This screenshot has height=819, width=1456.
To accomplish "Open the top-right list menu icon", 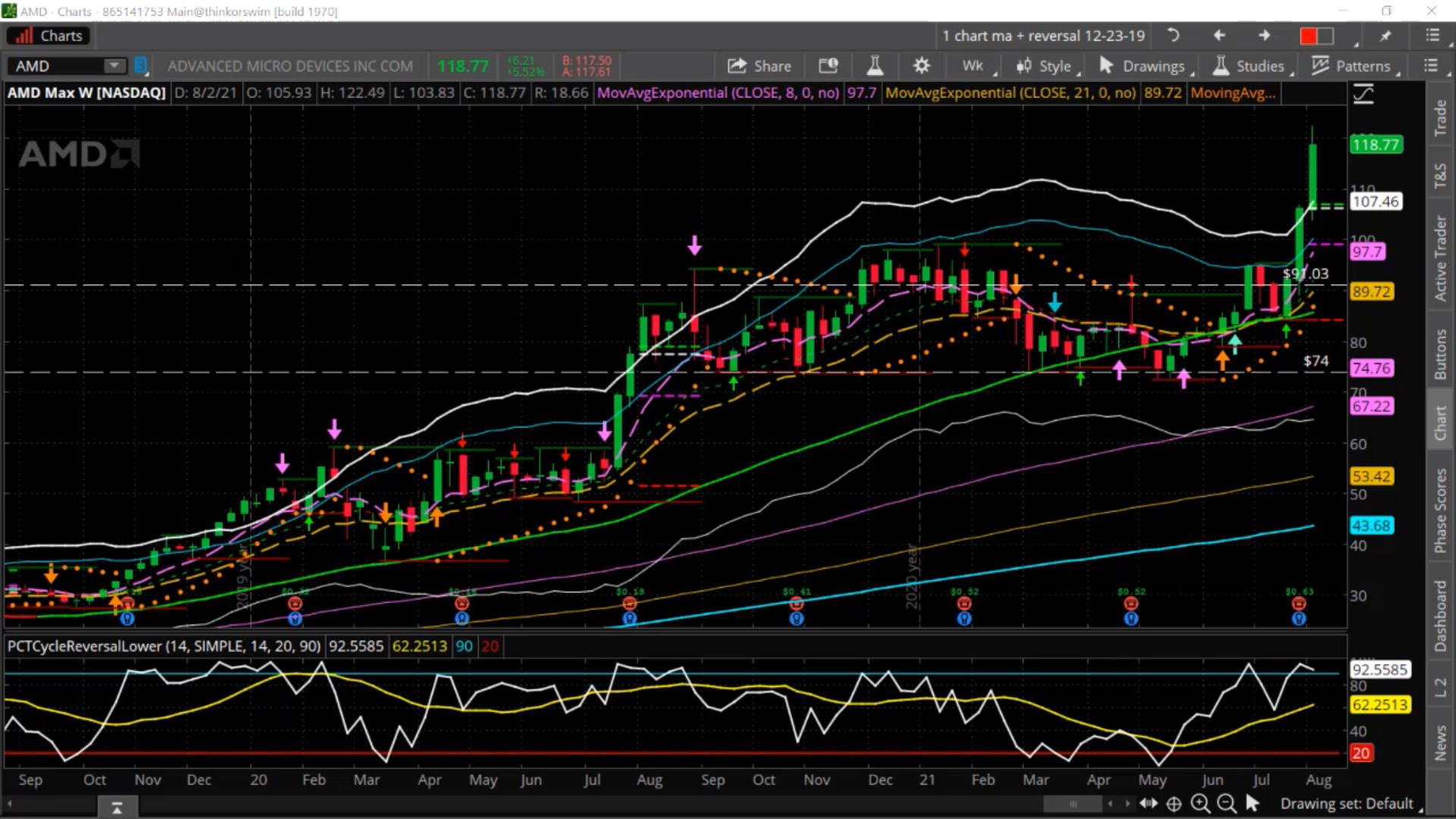I will coord(1432,36).
